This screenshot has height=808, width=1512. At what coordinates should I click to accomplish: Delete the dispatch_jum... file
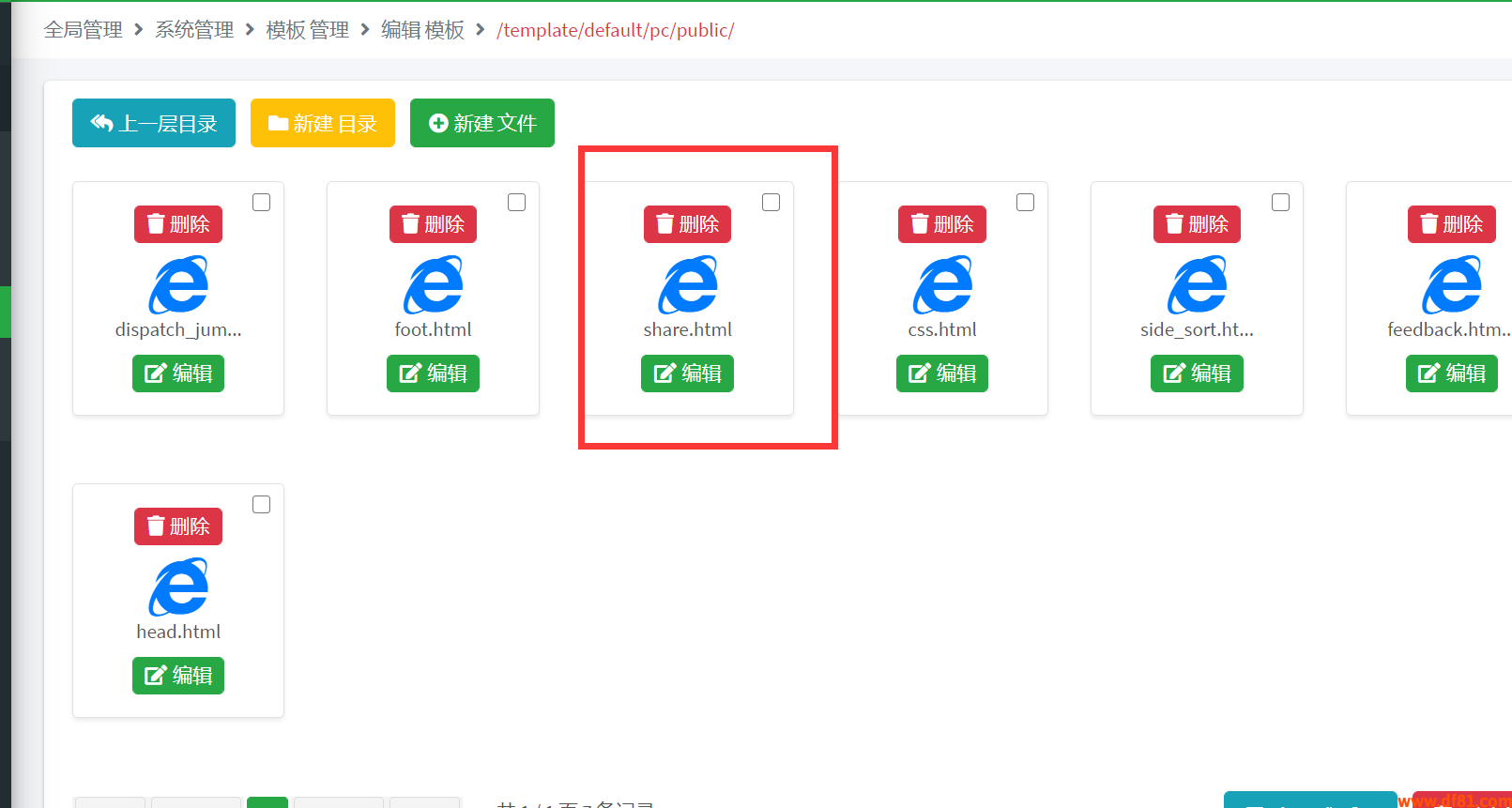coord(178,224)
